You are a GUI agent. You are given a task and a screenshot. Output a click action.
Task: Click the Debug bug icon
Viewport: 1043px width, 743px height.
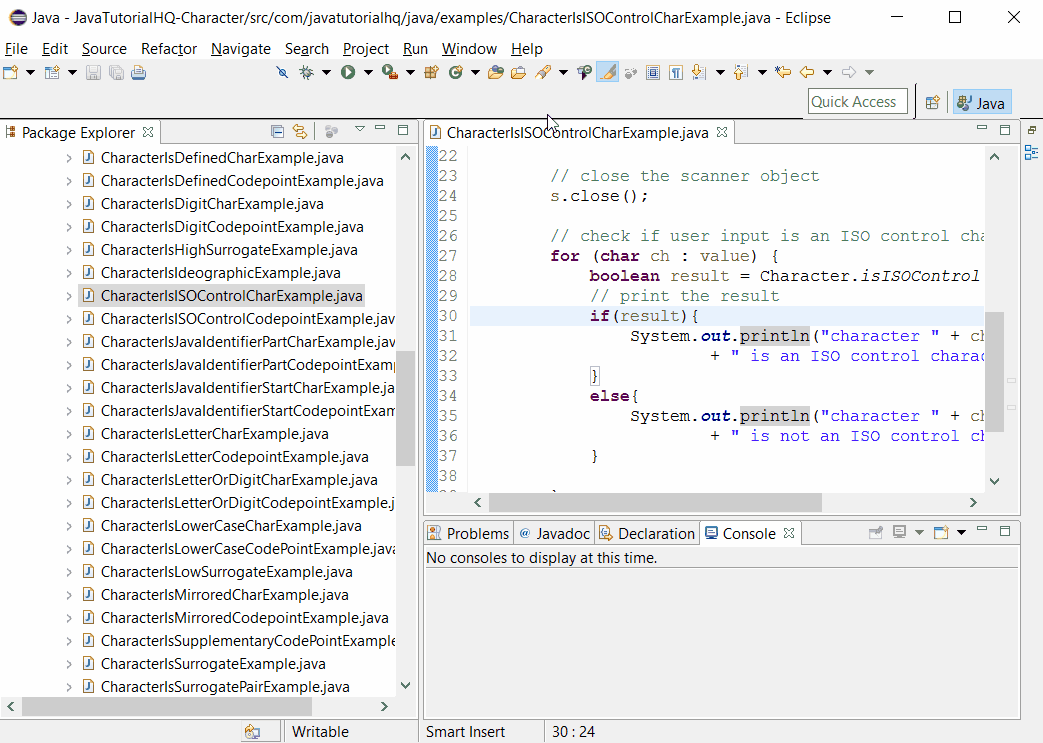[306, 73]
